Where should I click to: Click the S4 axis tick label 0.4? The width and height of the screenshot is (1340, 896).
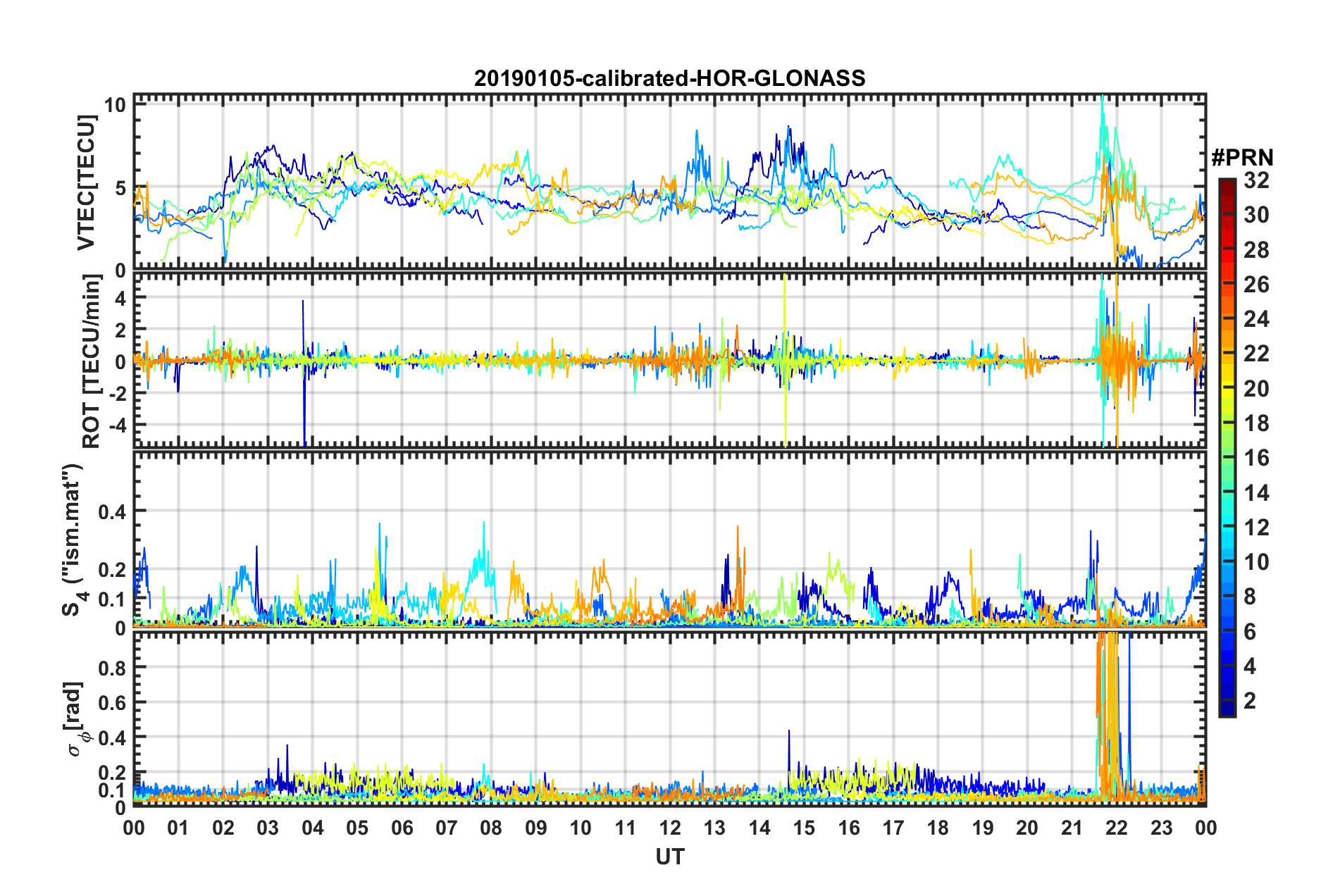click(113, 511)
